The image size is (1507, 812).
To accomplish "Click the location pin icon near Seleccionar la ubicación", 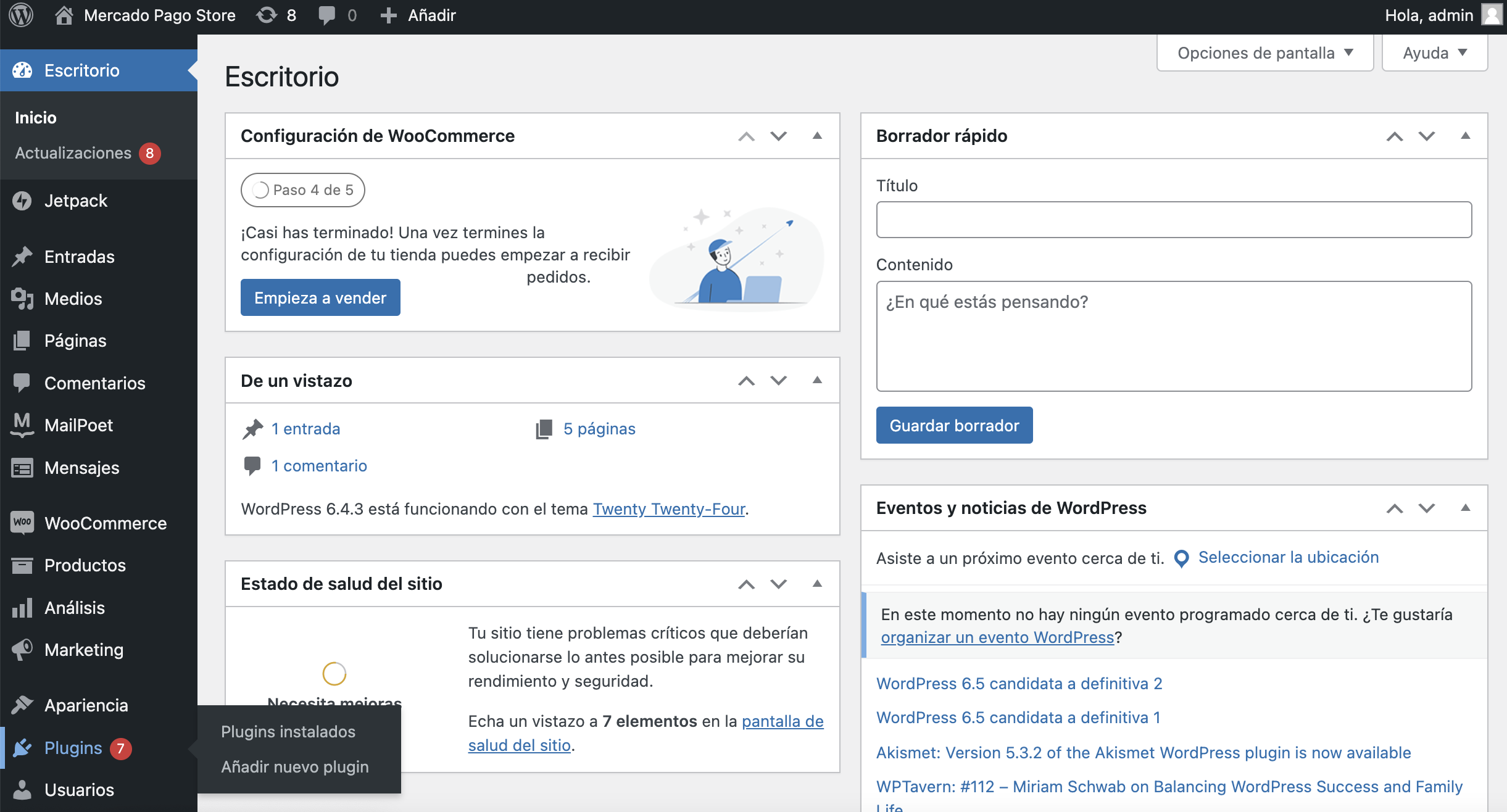I will click(1181, 558).
